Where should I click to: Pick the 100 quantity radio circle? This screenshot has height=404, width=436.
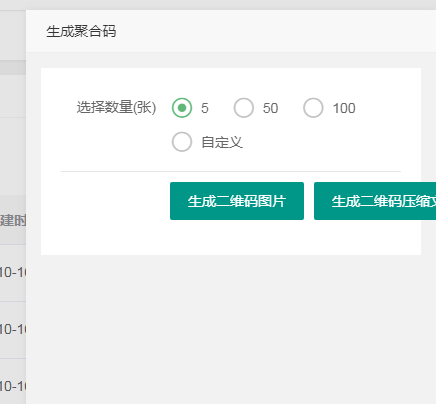pos(313,108)
